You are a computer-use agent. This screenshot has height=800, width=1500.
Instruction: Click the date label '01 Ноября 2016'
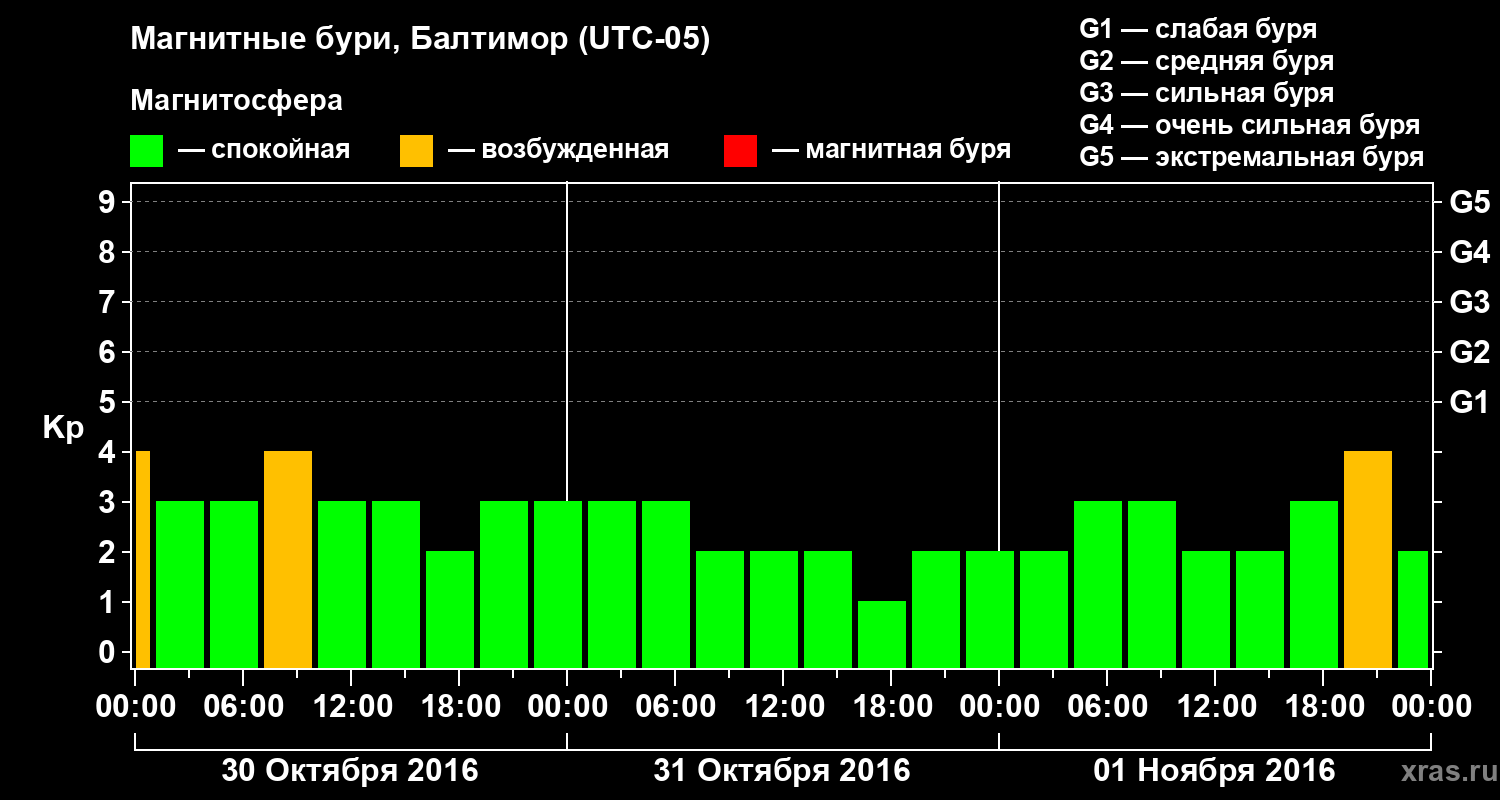(x=1214, y=771)
